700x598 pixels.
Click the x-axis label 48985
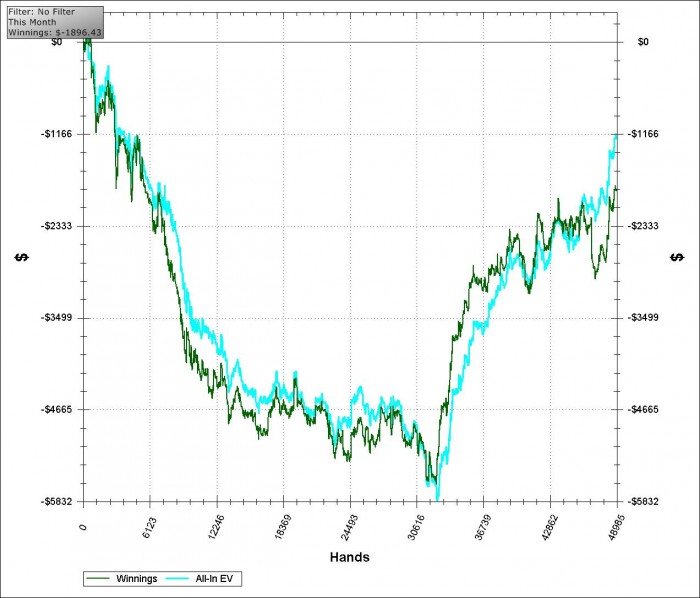click(617, 528)
